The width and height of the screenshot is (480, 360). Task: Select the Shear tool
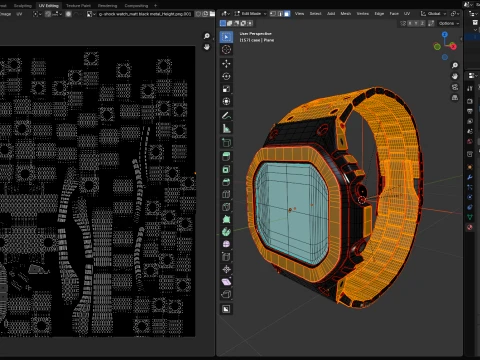226,282
